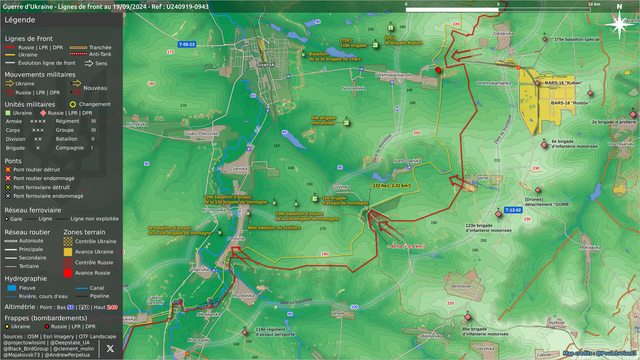The image size is (640, 360).
Task: Click the Pont ferroviaire endommagé legend icon
Action: (8, 196)
